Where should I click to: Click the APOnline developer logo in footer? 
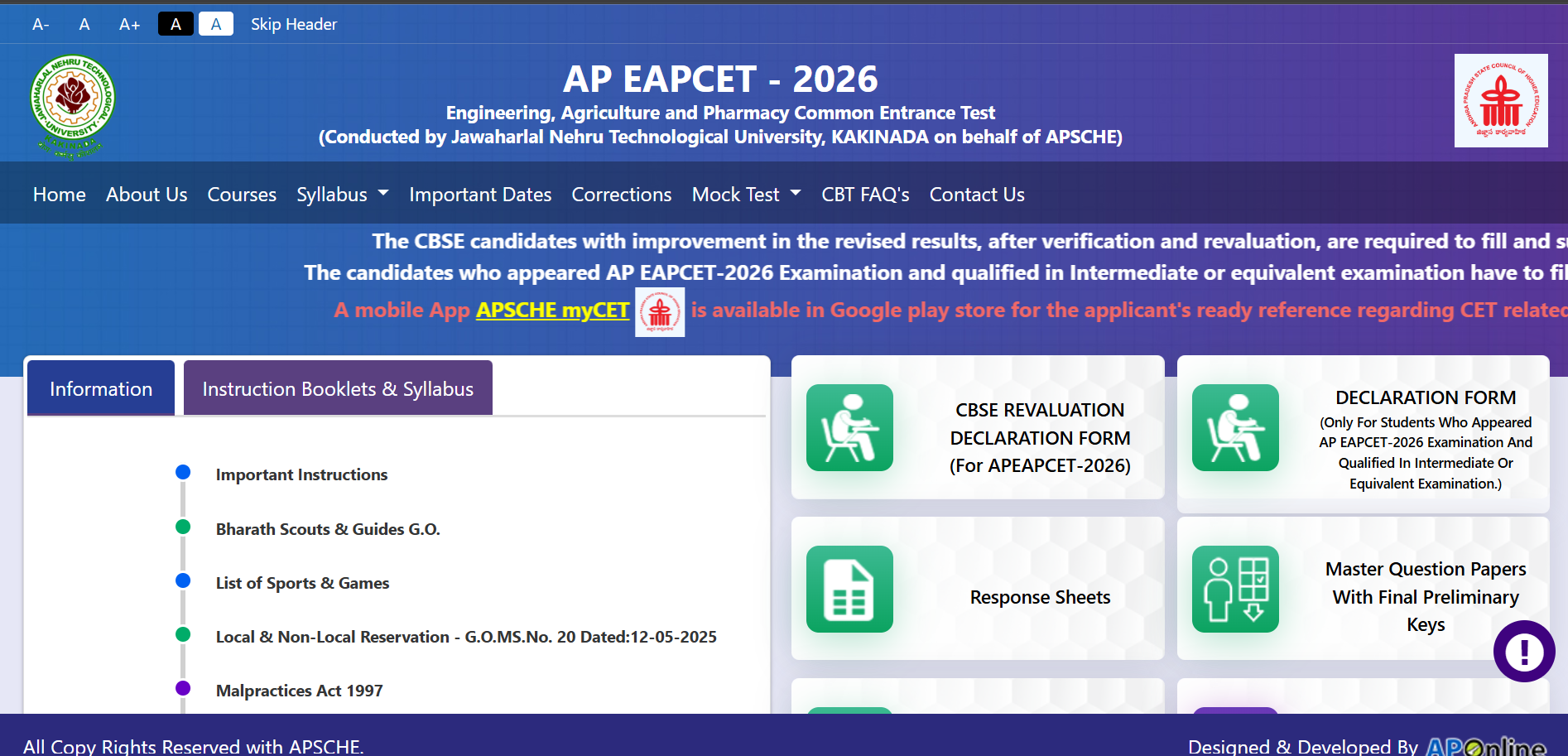tap(1486, 747)
